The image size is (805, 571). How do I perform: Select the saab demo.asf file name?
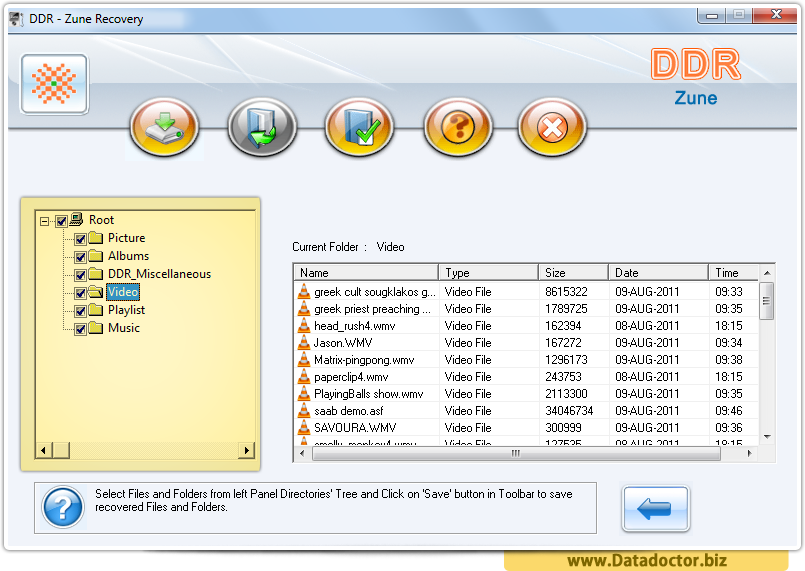tap(349, 411)
